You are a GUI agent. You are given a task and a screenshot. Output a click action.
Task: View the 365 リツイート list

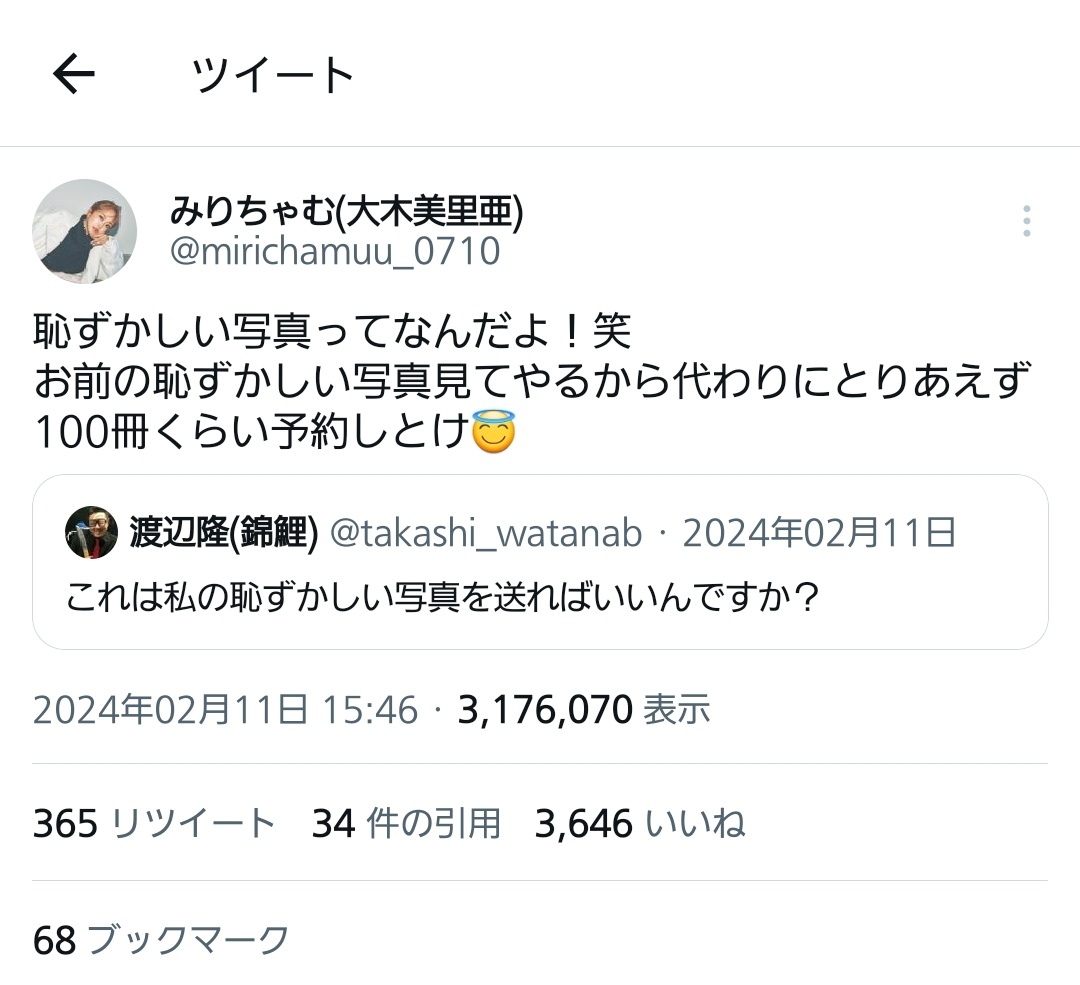(154, 824)
